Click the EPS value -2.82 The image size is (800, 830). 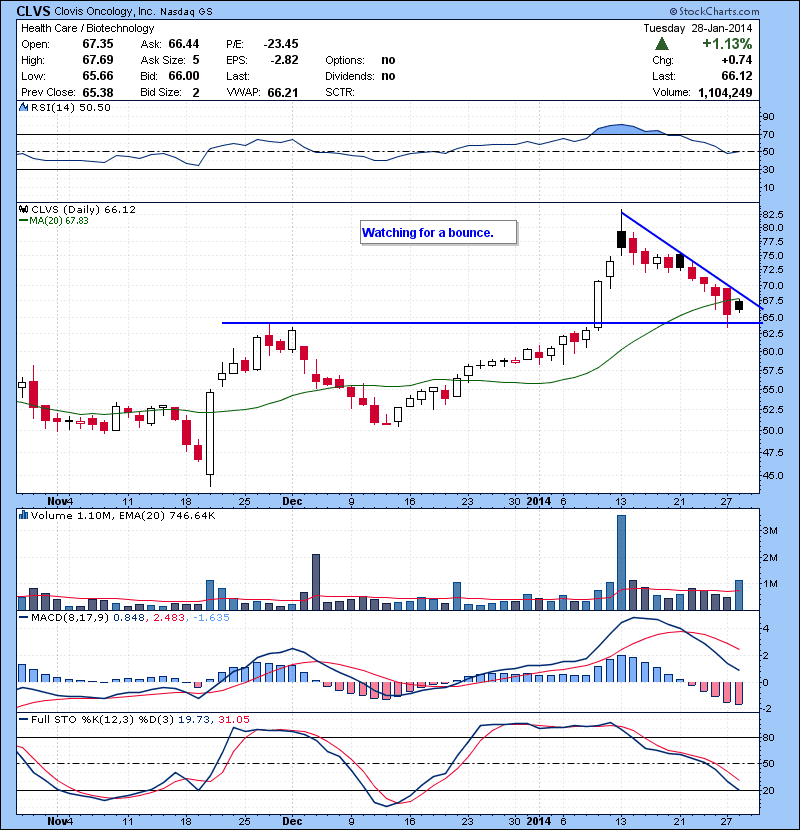pos(284,60)
